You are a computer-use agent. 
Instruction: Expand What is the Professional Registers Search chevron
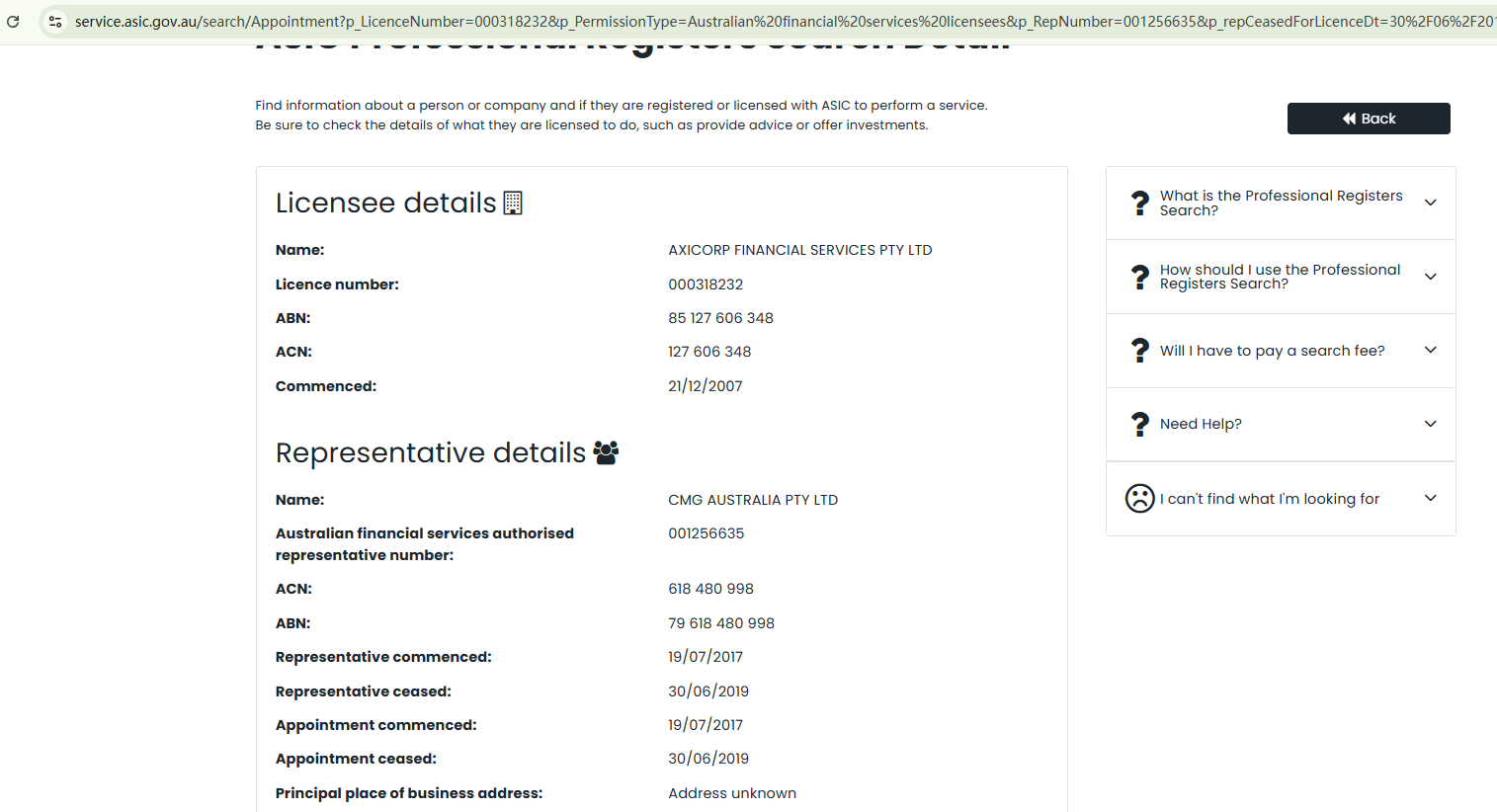click(1430, 203)
